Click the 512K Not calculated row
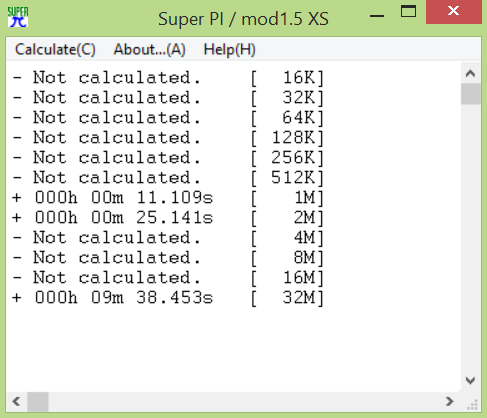Image resolution: width=487 pixels, height=418 pixels. [168, 178]
